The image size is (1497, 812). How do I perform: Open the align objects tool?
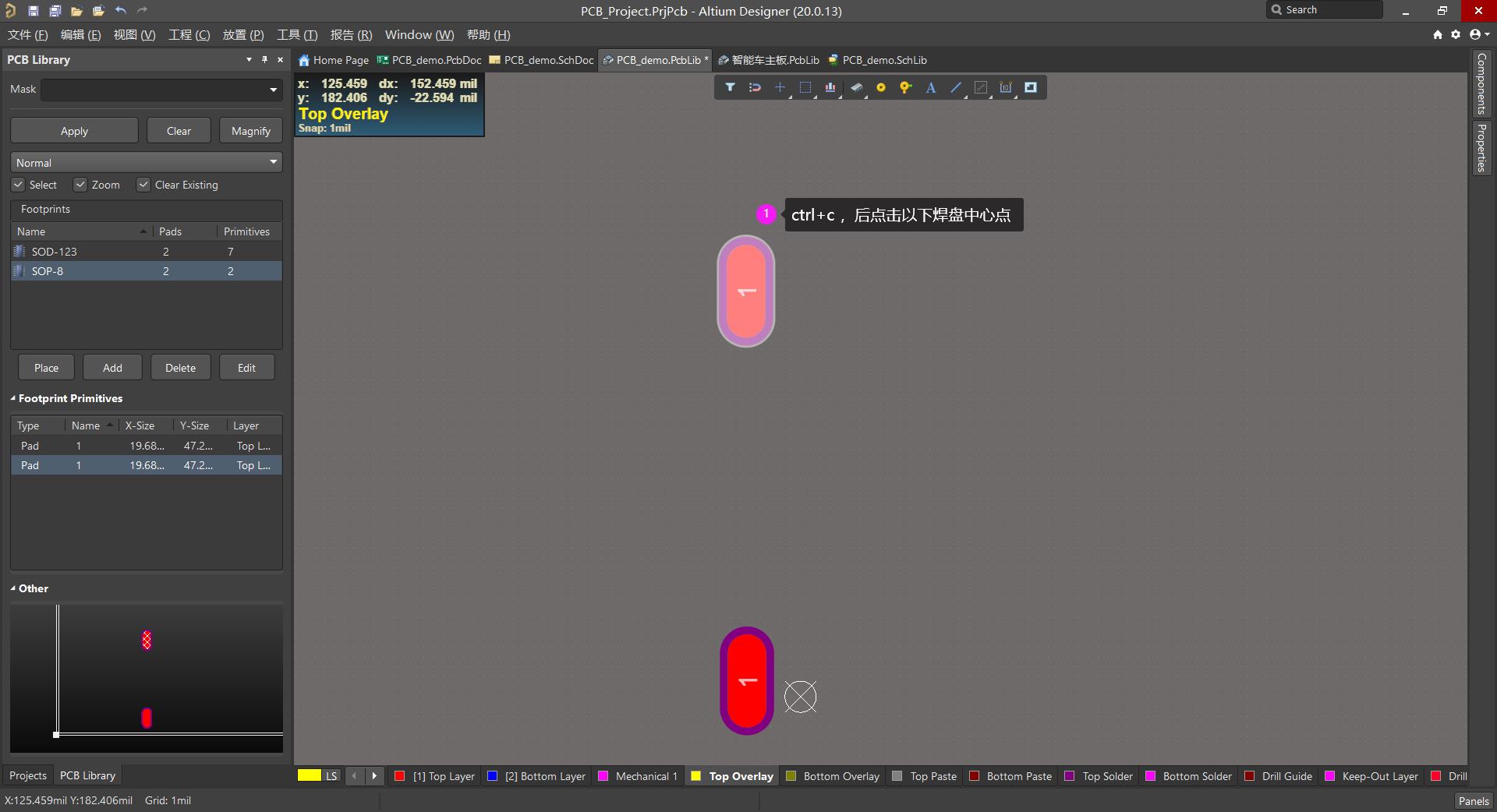tap(830, 88)
